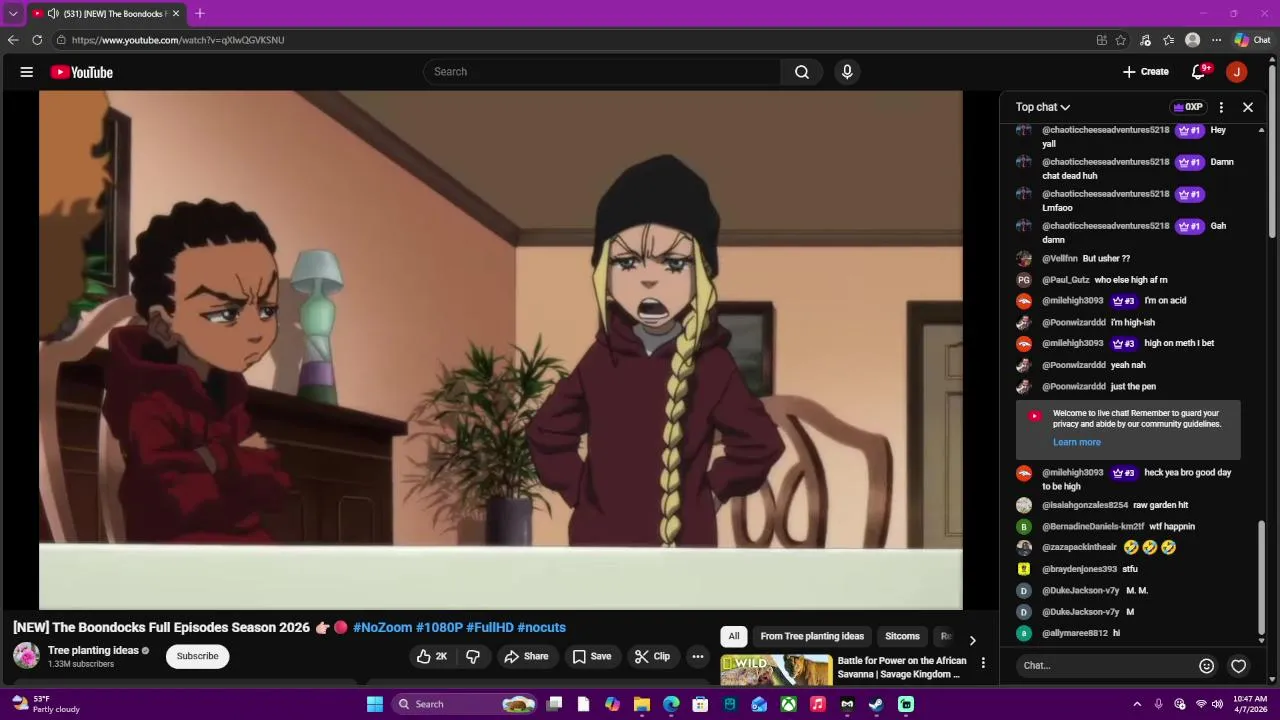1280x720 pixels.
Task: Open the Xbox app from the taskbar
Action: coord(789,705)
